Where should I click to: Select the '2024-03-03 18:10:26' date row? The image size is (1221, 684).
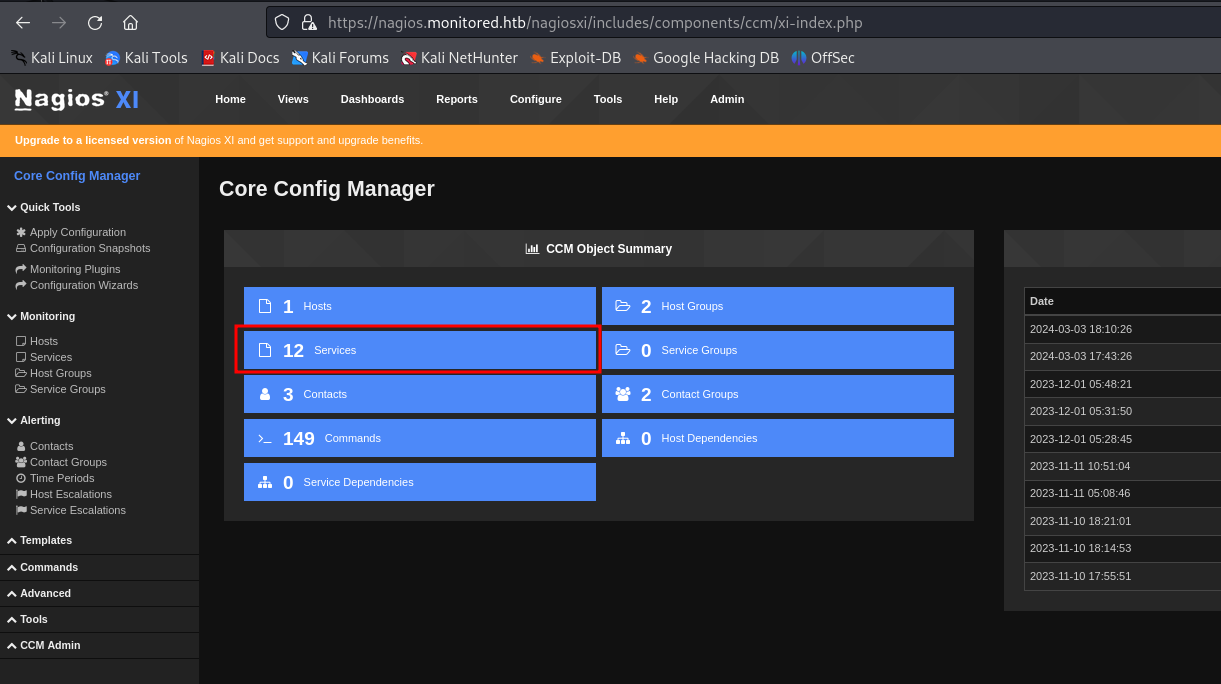[1123, 329]
